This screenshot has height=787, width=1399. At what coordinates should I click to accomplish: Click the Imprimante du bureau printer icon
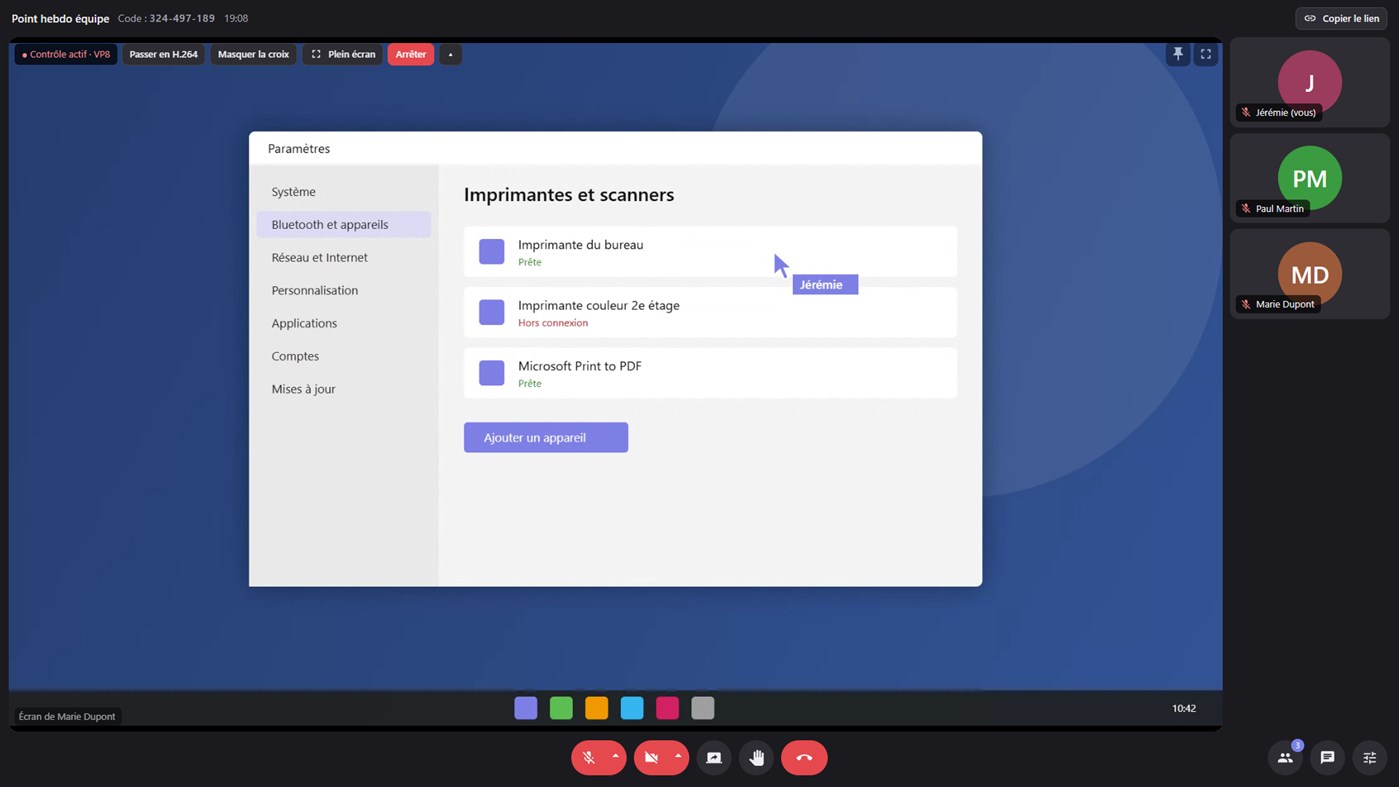coord(491,252)
